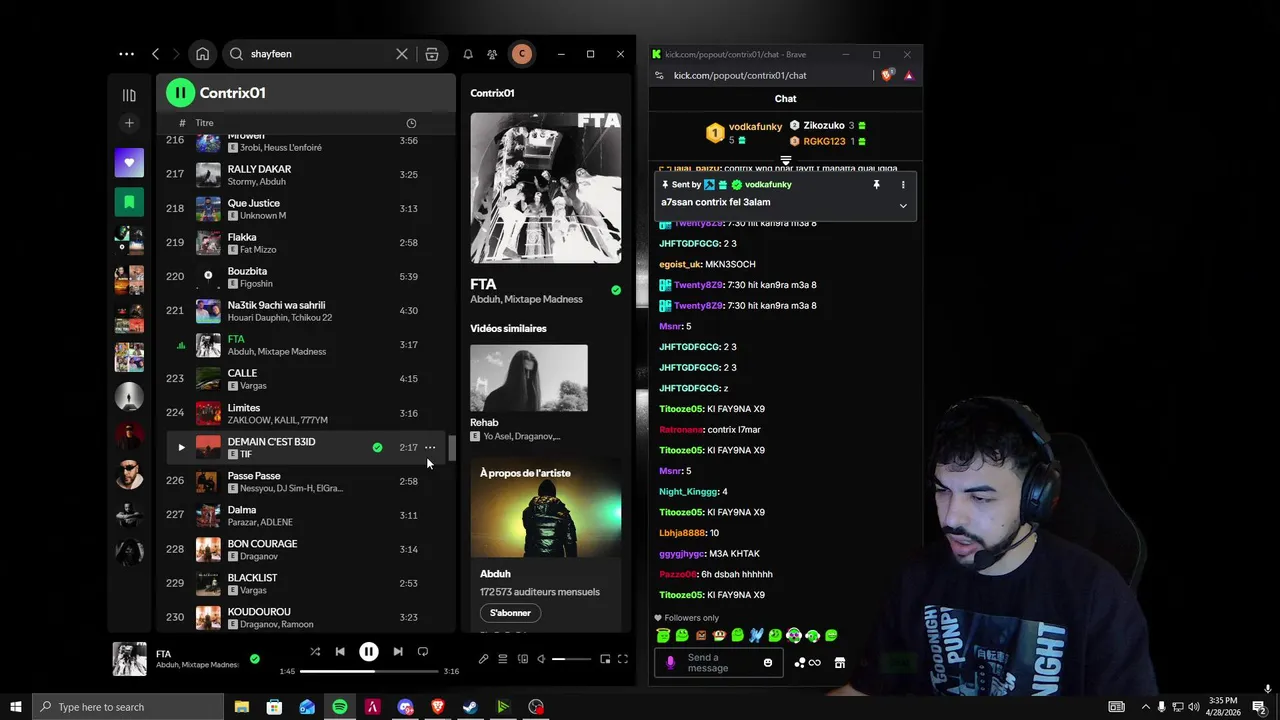1280x720 pixels.
Task: Open Brave Shields lion icon
Action: tap(887, 75)
